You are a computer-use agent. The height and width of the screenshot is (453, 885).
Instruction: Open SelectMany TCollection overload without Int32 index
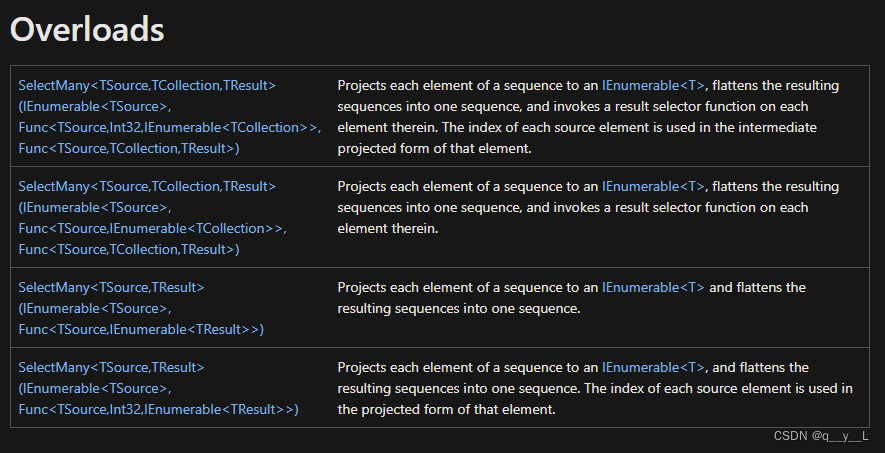pyautogui.click(x=147, y=187)
